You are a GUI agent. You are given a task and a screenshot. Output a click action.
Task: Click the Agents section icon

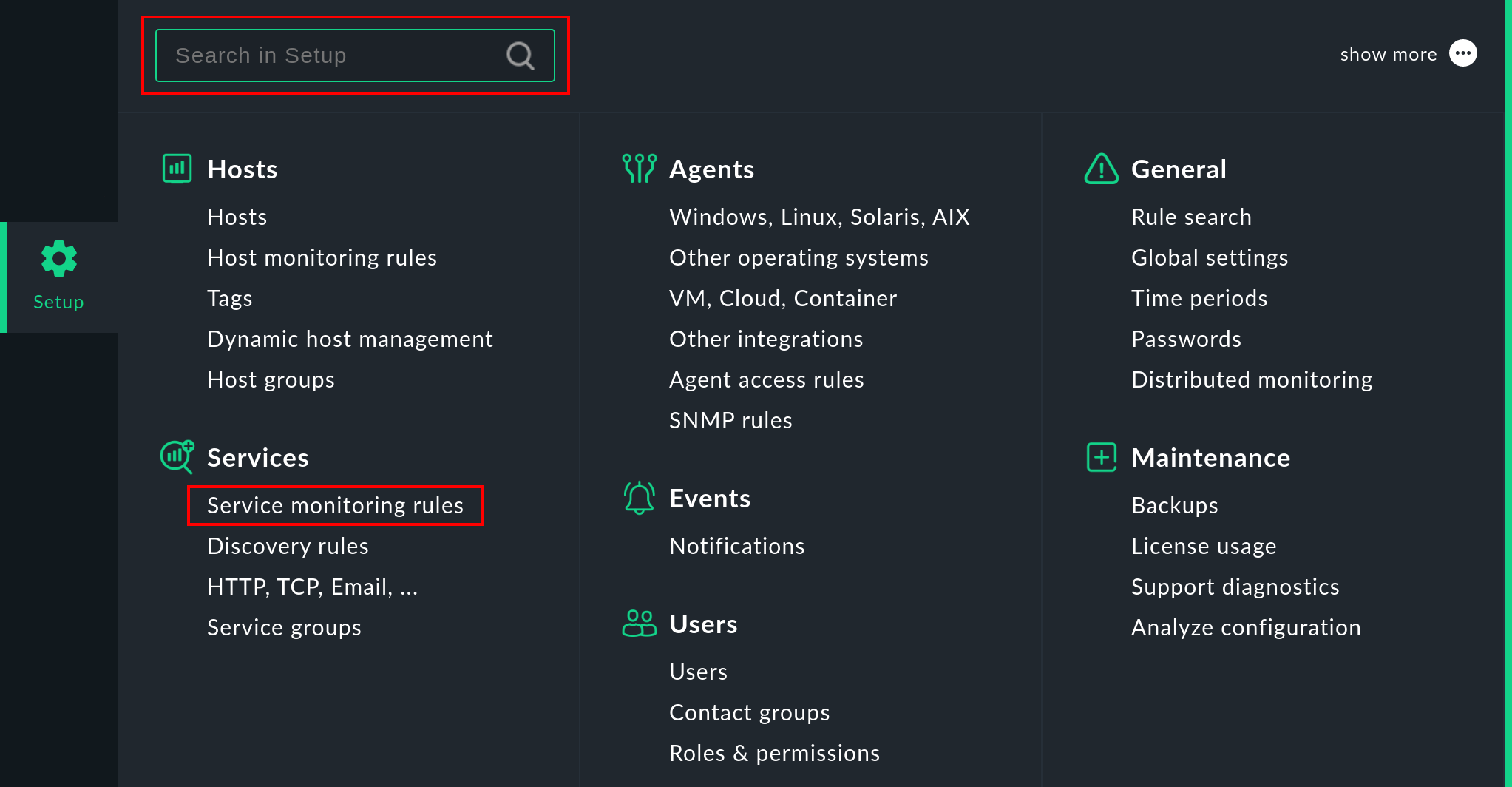638,169
